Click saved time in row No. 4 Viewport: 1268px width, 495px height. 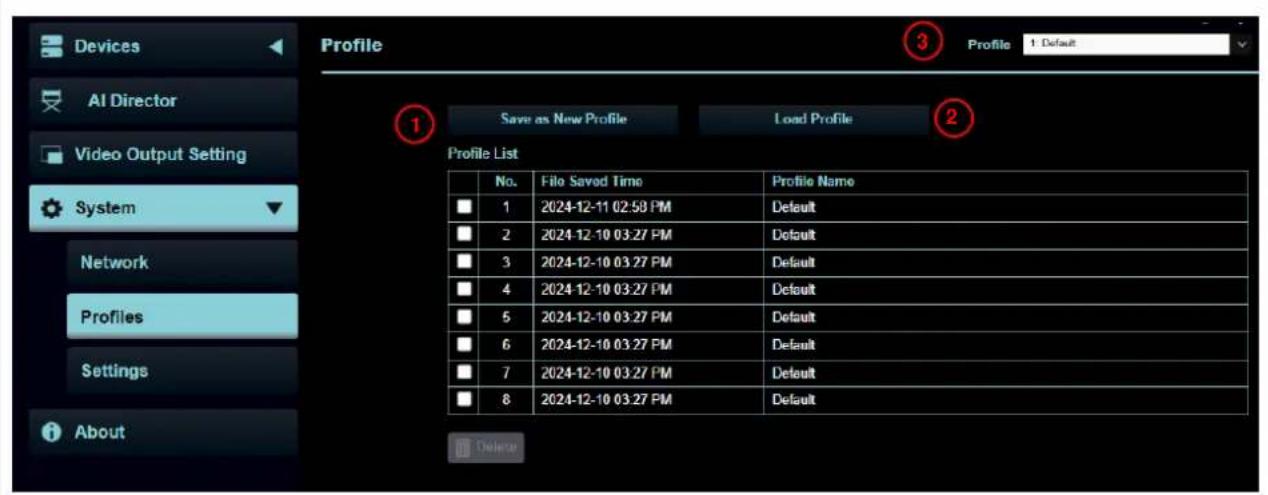point(605,289)
